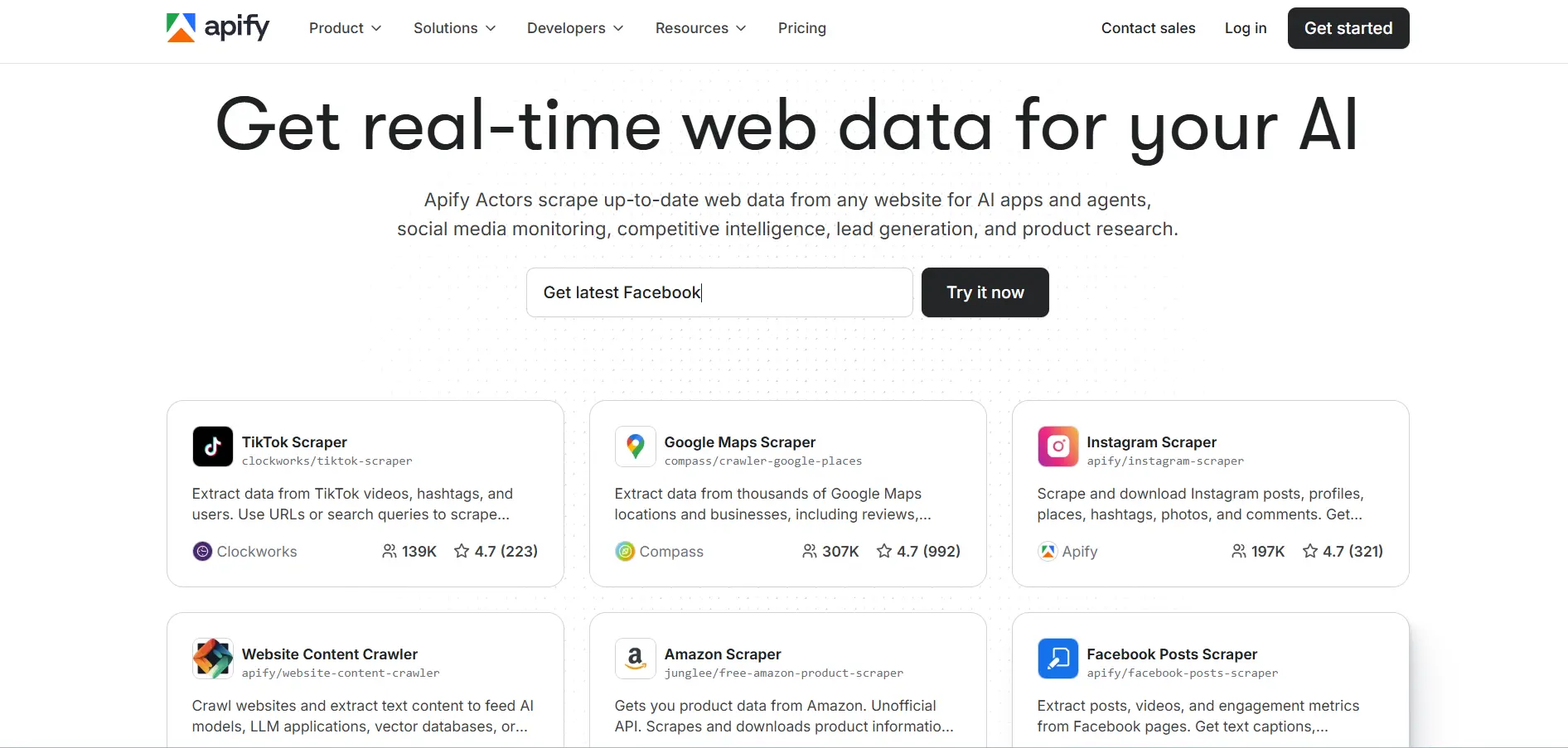Viewport: 1568px width, 748px height.
Task: Click the star rating on Google Maps Scraper
Action: pyautogui.click(x=917, y=551)
